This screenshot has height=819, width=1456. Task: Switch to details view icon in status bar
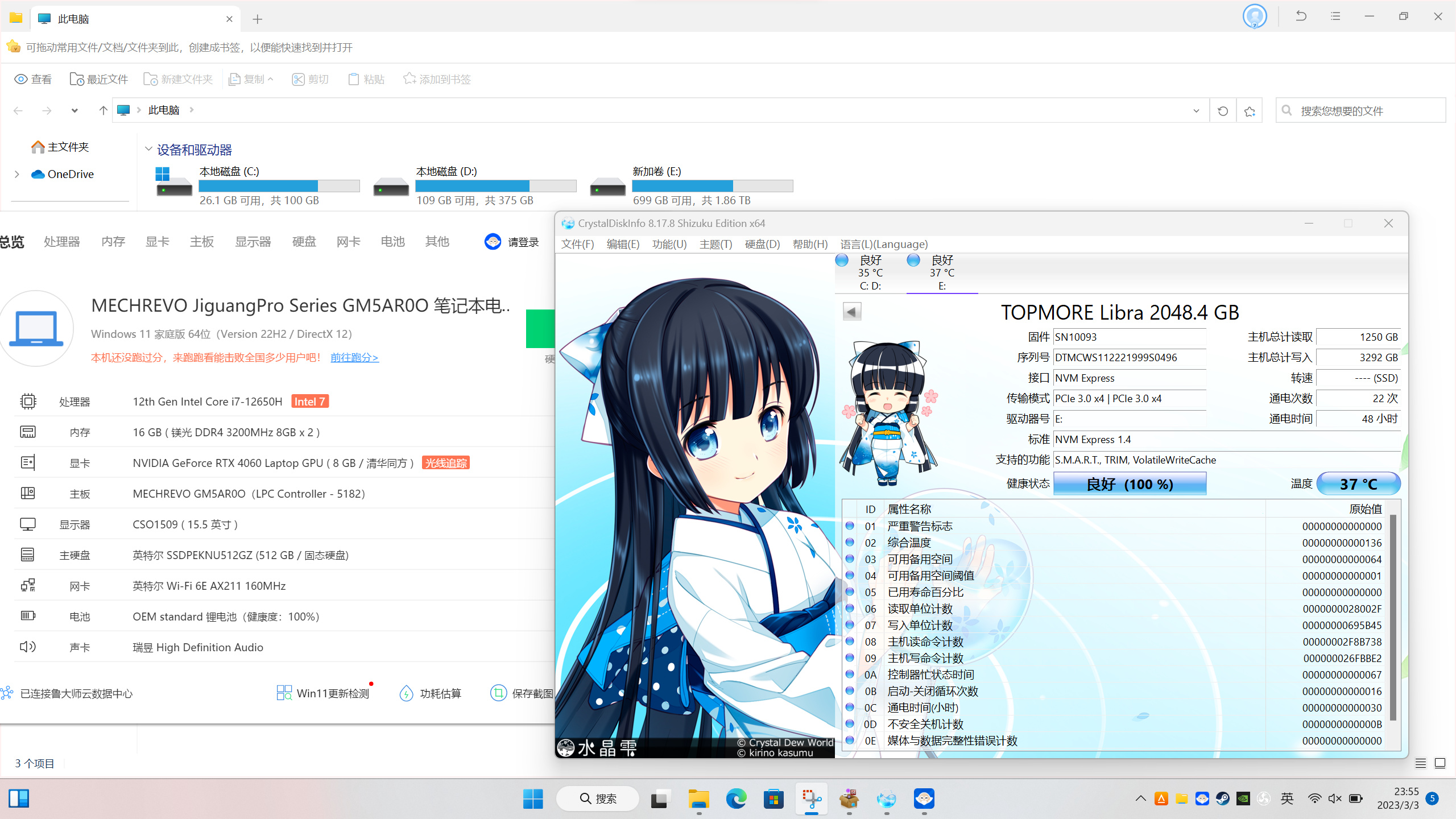pos(1421,763)
